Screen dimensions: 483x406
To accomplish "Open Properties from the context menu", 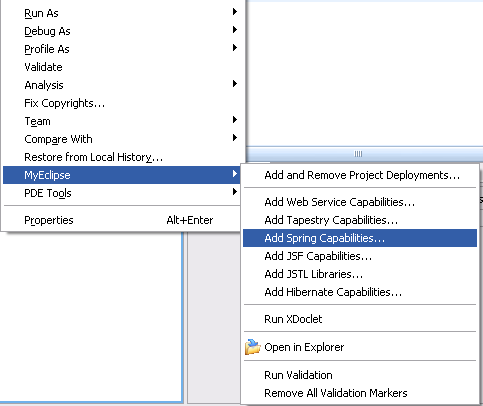I will pos(122,220).
